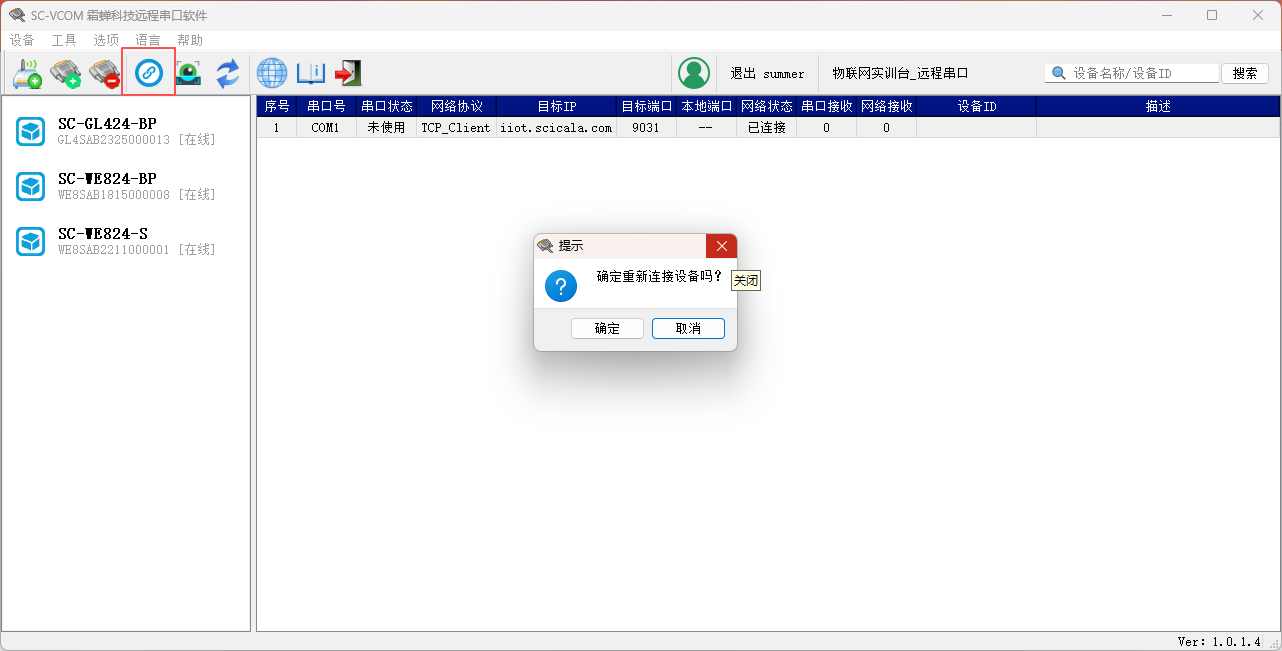This screenshot has width=1282, height=651.
Task: Click the add serial port icon
Action: pos(65,73)
